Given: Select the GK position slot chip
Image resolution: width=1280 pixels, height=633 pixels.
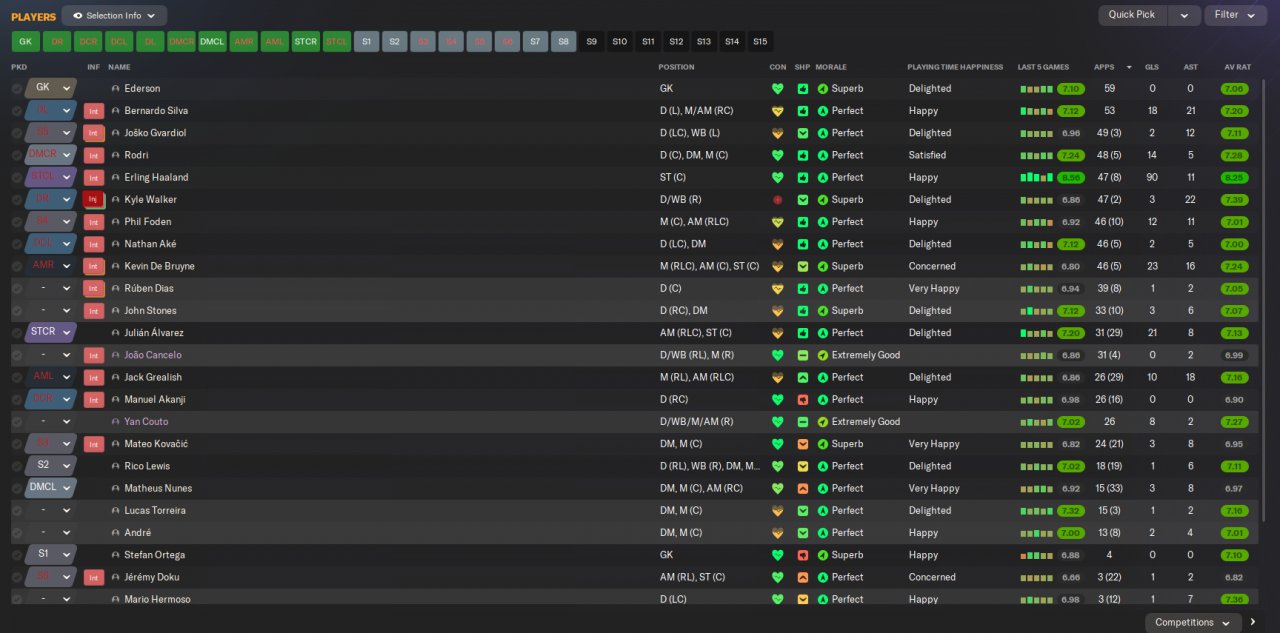Looking at the screenshot, I should [26, 42].
